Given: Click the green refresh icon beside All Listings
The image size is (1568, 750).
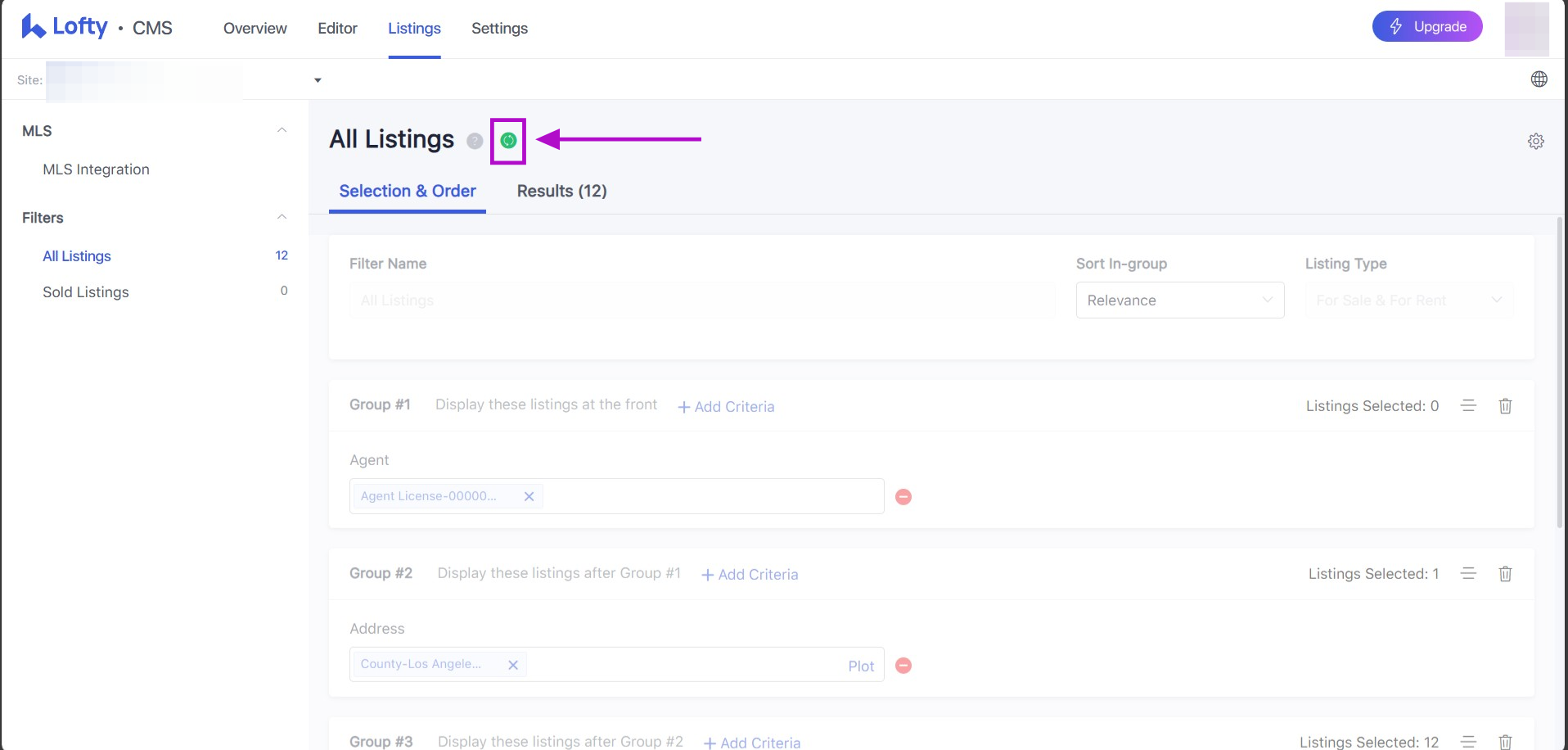Looking at the screenshot, I should (508, 141).
